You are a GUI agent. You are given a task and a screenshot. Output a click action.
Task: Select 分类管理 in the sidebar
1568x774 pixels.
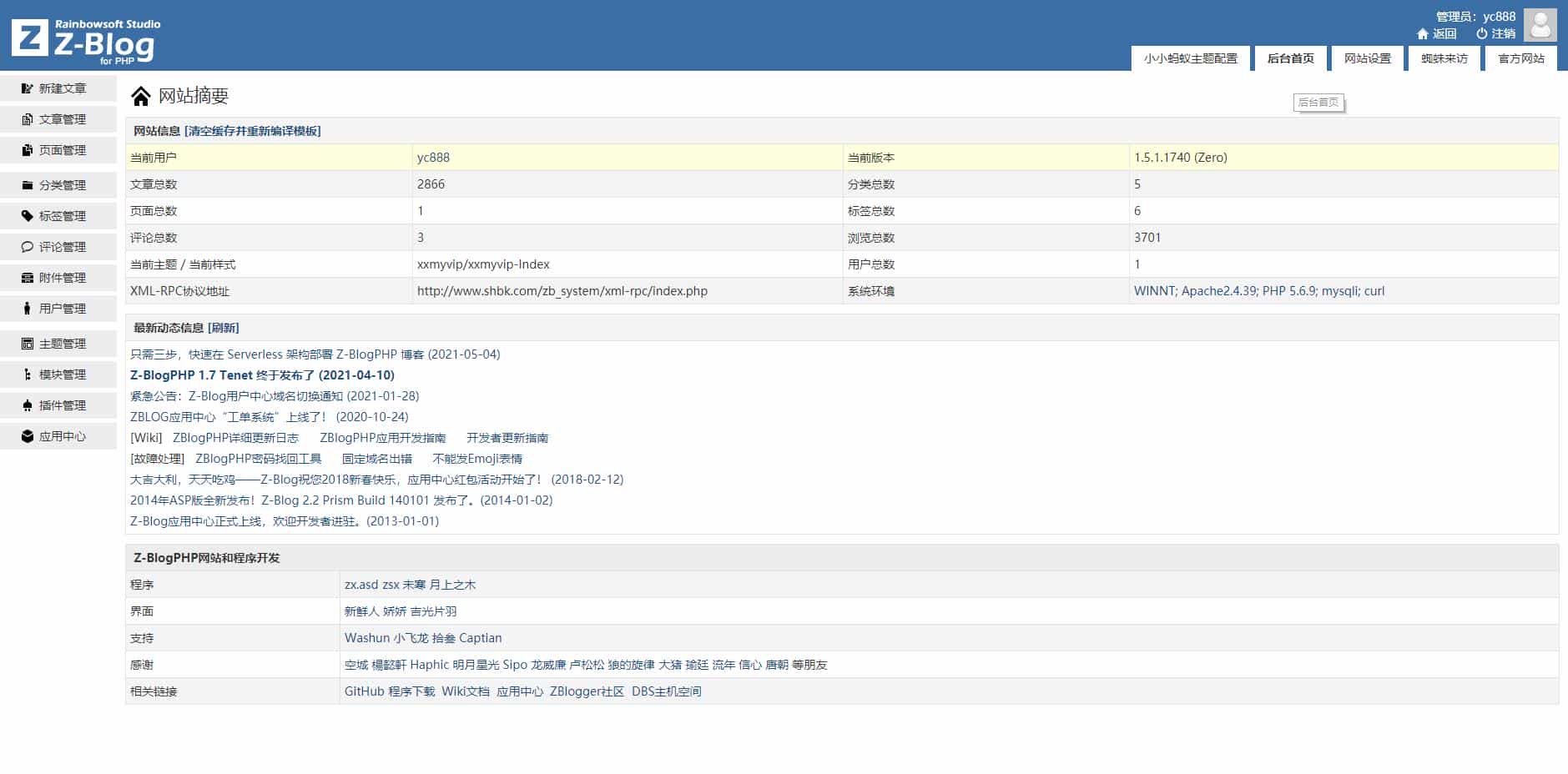(x=58, y=185)
